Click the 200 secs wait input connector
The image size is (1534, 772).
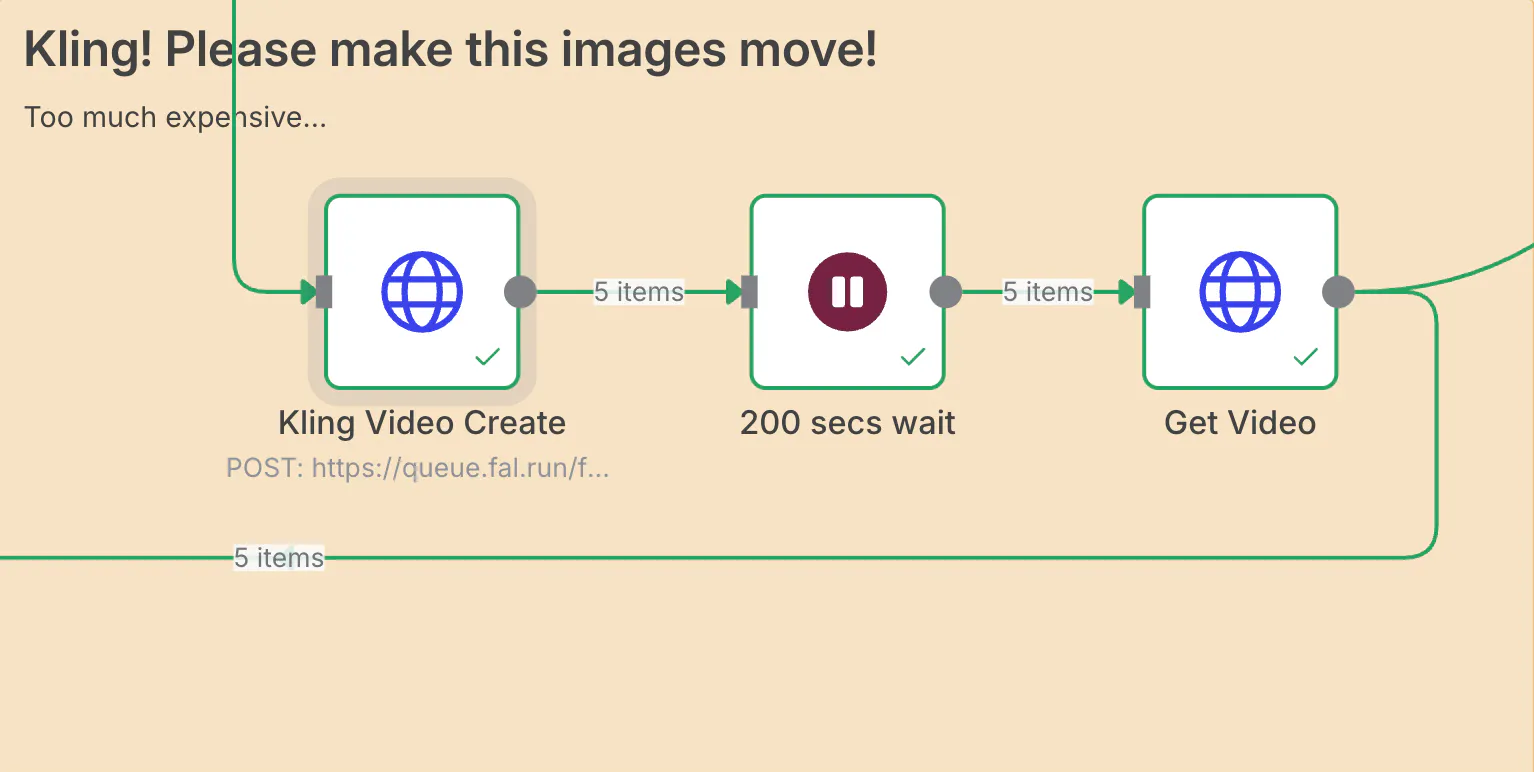(x=749, y=292)
